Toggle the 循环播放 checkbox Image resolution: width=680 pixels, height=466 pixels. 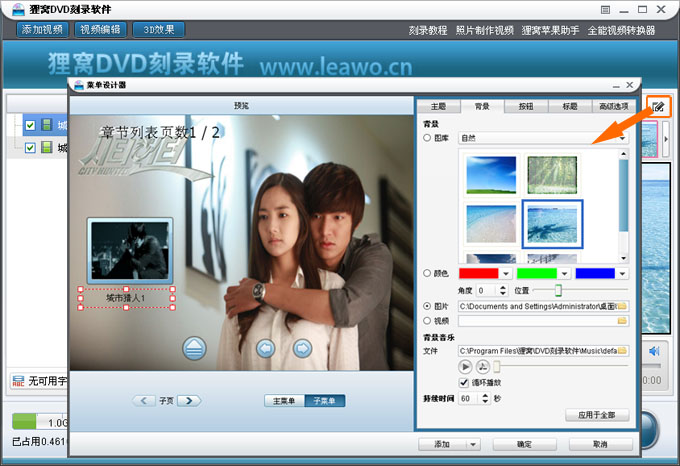coord(464,382)
